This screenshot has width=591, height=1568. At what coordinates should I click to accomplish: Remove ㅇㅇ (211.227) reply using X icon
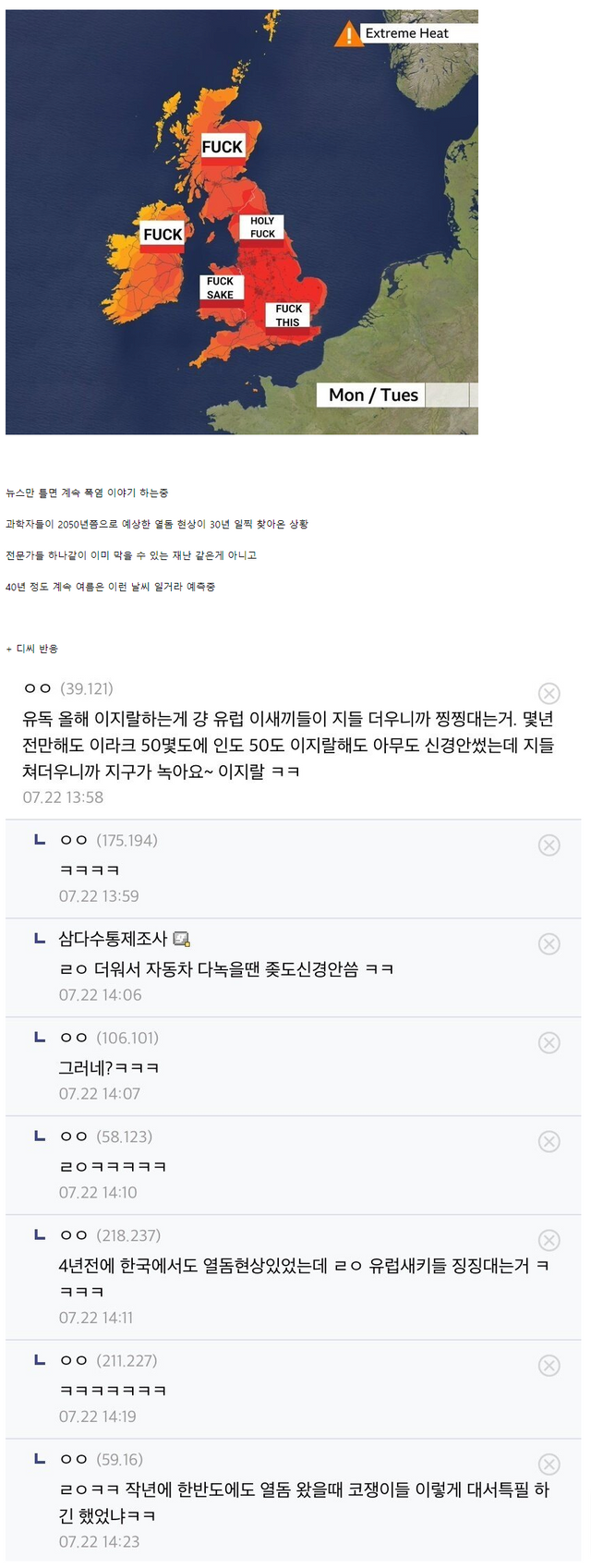pyautogui.click(x=549, y=1365)
